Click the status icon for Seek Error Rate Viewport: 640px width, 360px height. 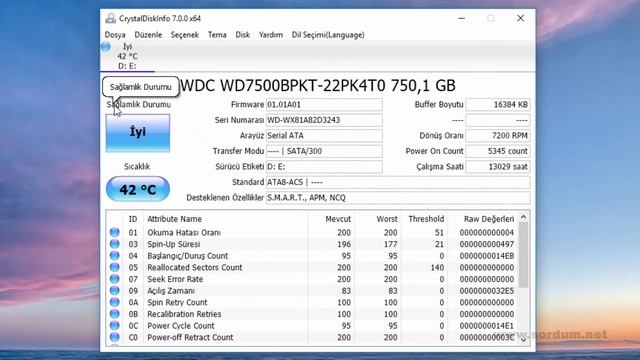tap(115, 279)
